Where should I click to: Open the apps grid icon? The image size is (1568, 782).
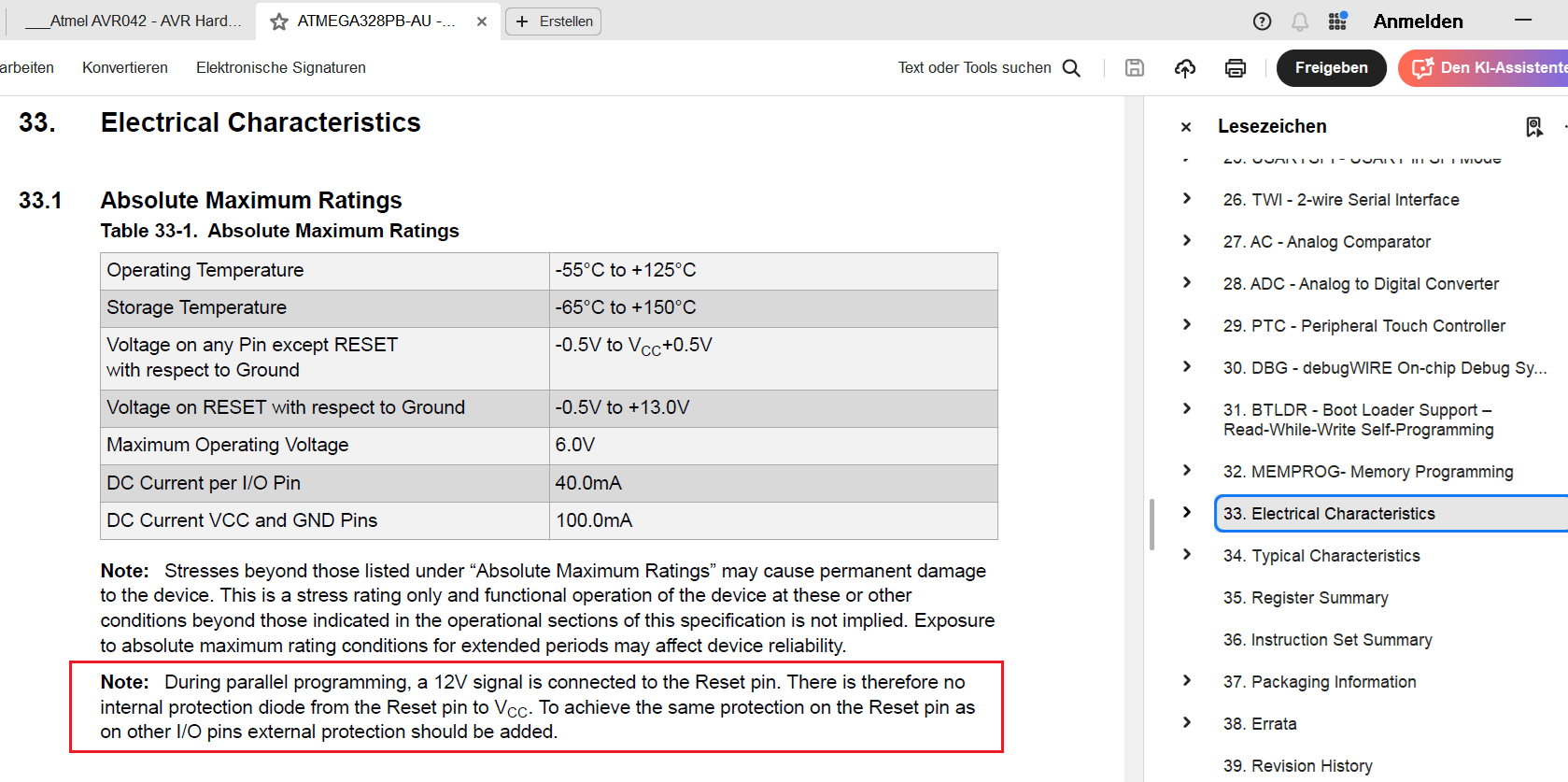point(1337,21)
